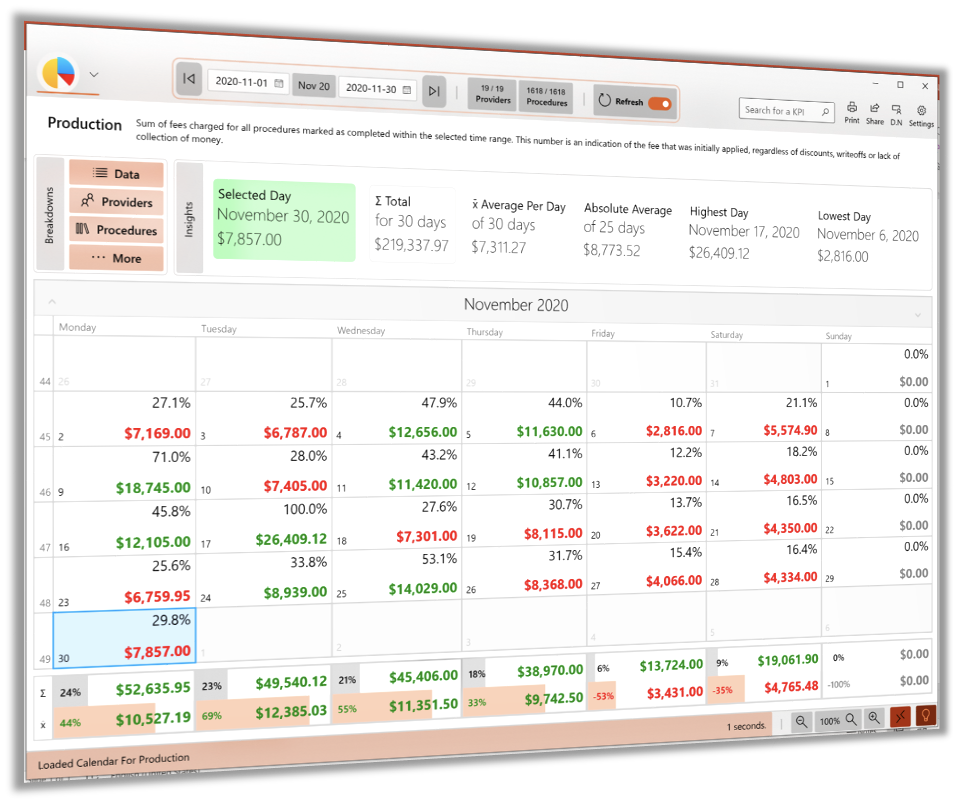This screenshot has width=958, height=804.
Task: Toggle the Refresh auto-update switch
Action: click(659, 103)
